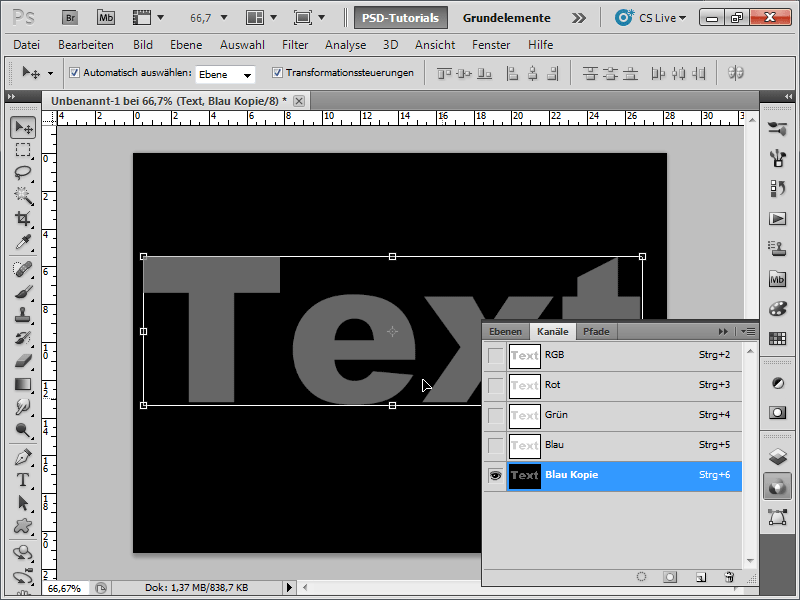Select the Healing Brush tool

[23, 269]
